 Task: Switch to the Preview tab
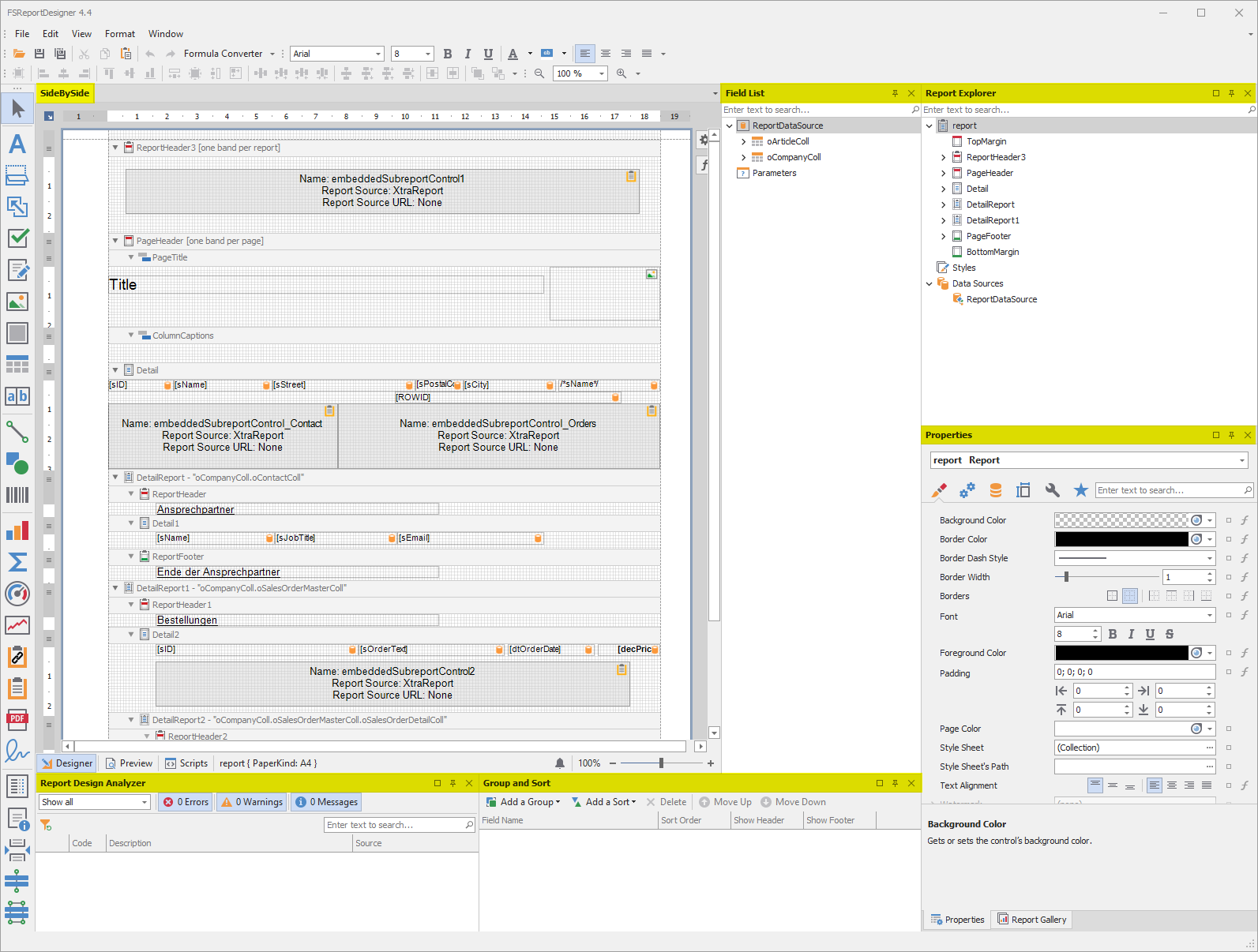[129, 763]
